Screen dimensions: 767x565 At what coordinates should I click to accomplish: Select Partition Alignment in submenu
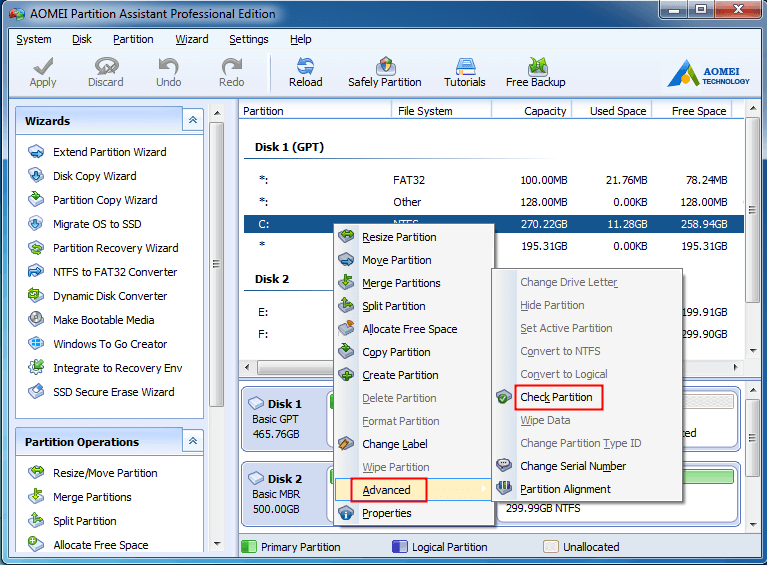point(587,489)
